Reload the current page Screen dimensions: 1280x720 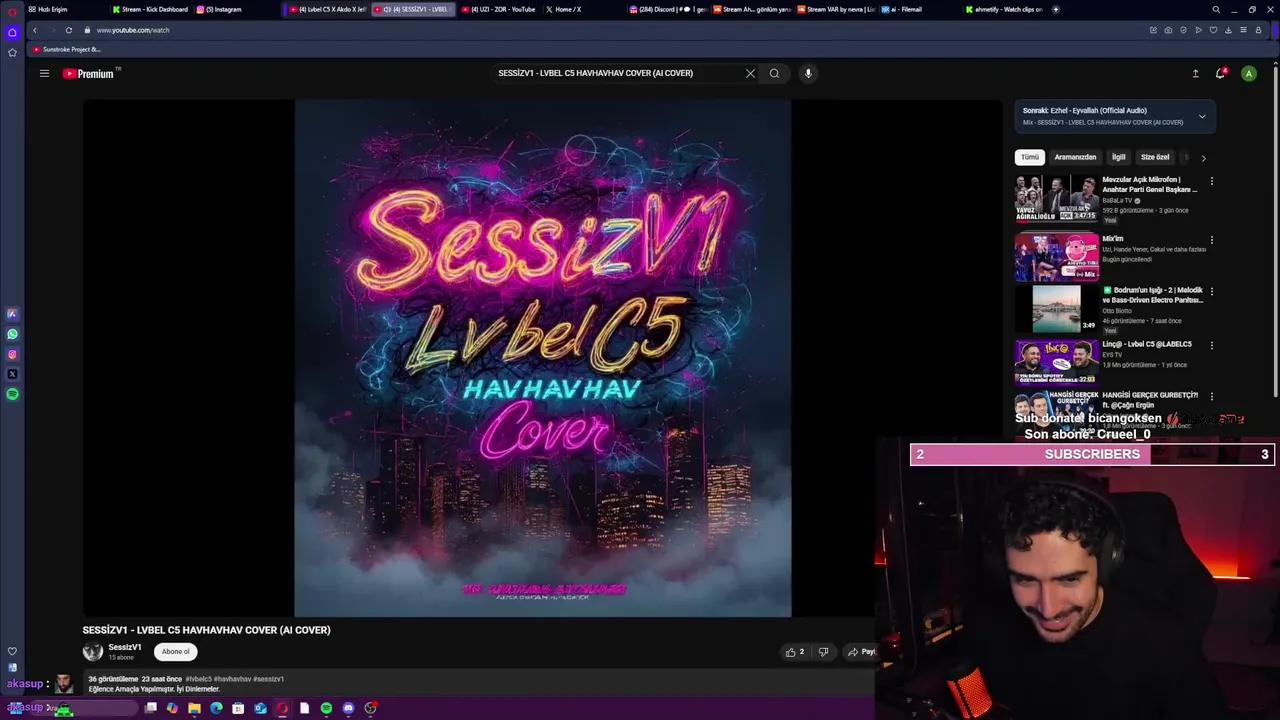[69, 30]
